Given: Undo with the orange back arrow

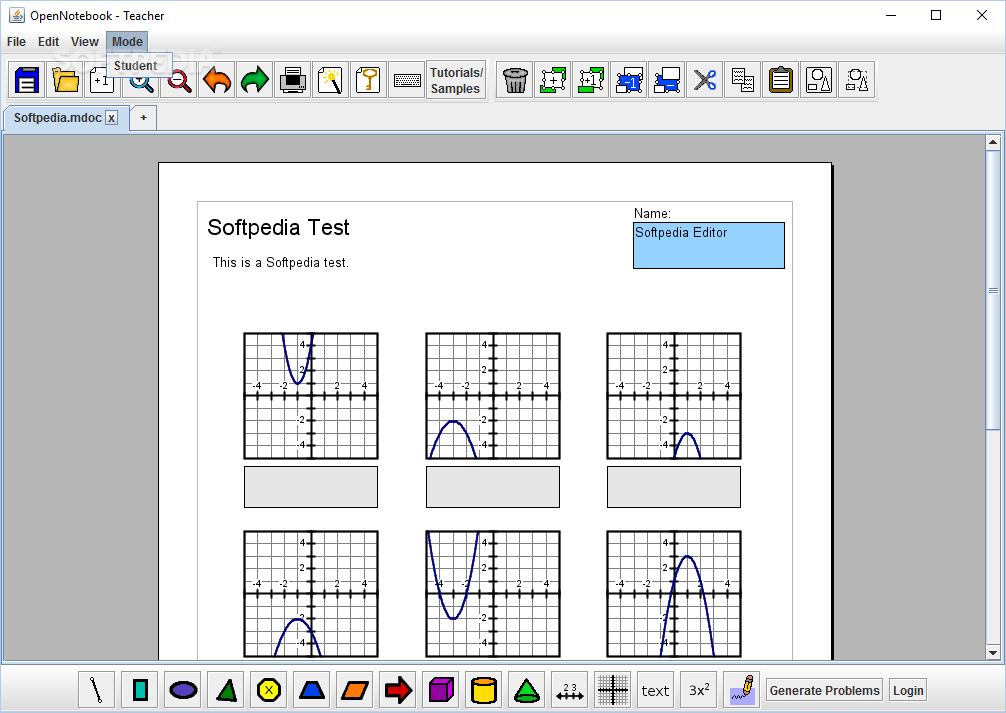Looking at the screenshot, I should click(217, 80).
